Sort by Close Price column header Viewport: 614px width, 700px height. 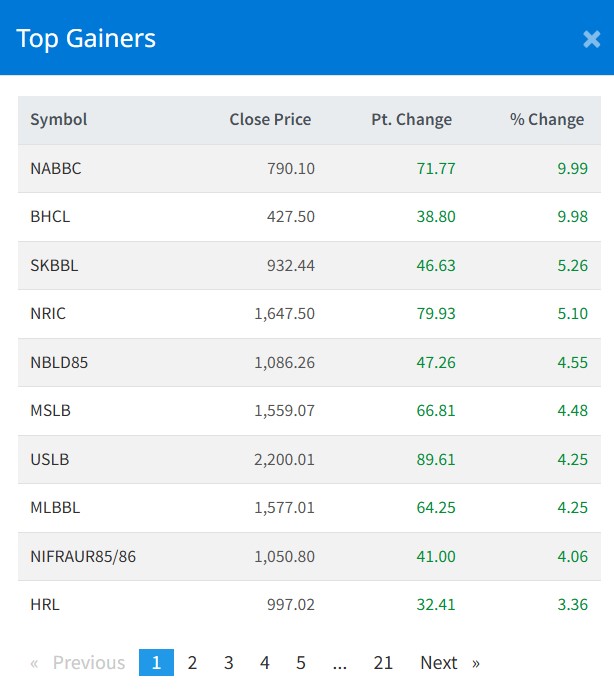point(270,120)
